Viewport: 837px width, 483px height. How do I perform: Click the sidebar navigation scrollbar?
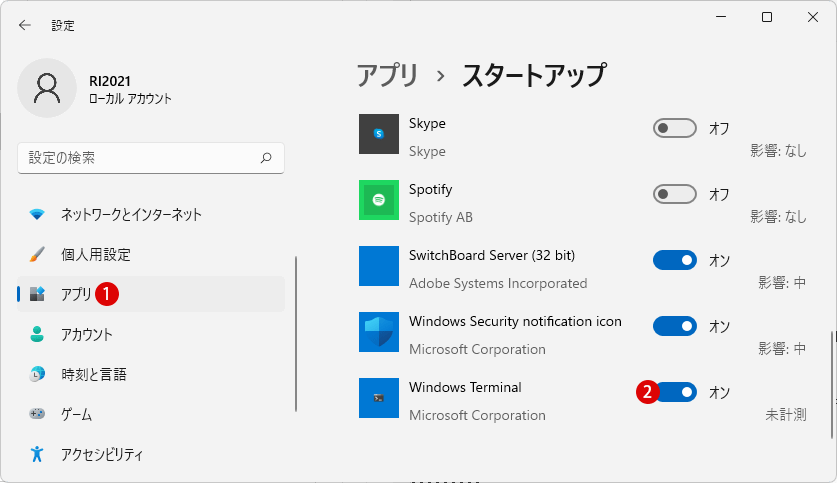[x=296, y=334]
